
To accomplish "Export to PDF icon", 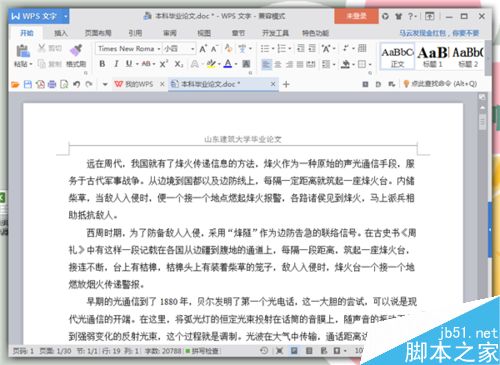I will tap(40, 84).
